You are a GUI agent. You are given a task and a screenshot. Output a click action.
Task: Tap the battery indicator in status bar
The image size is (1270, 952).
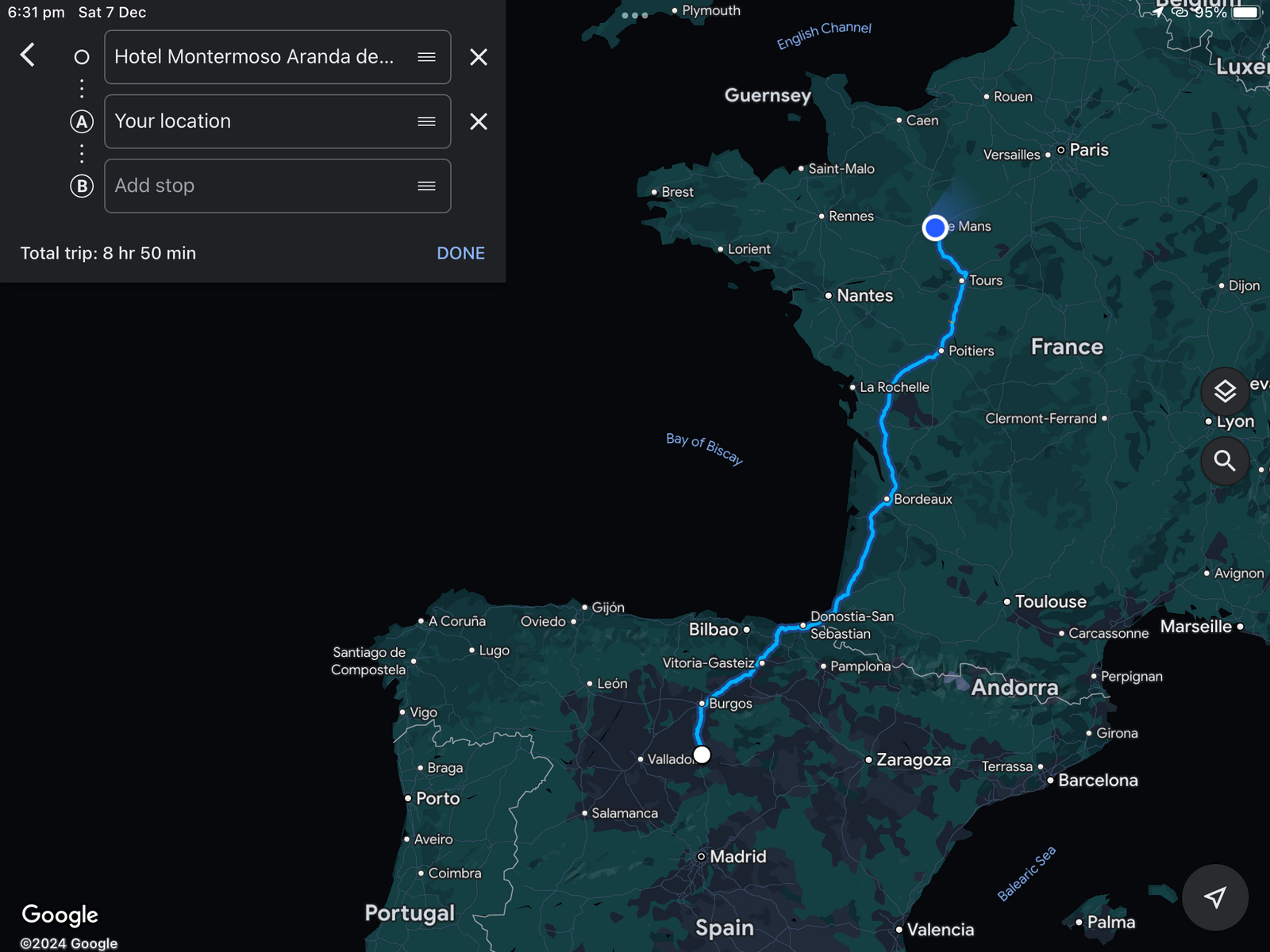tap(1245, 12)
